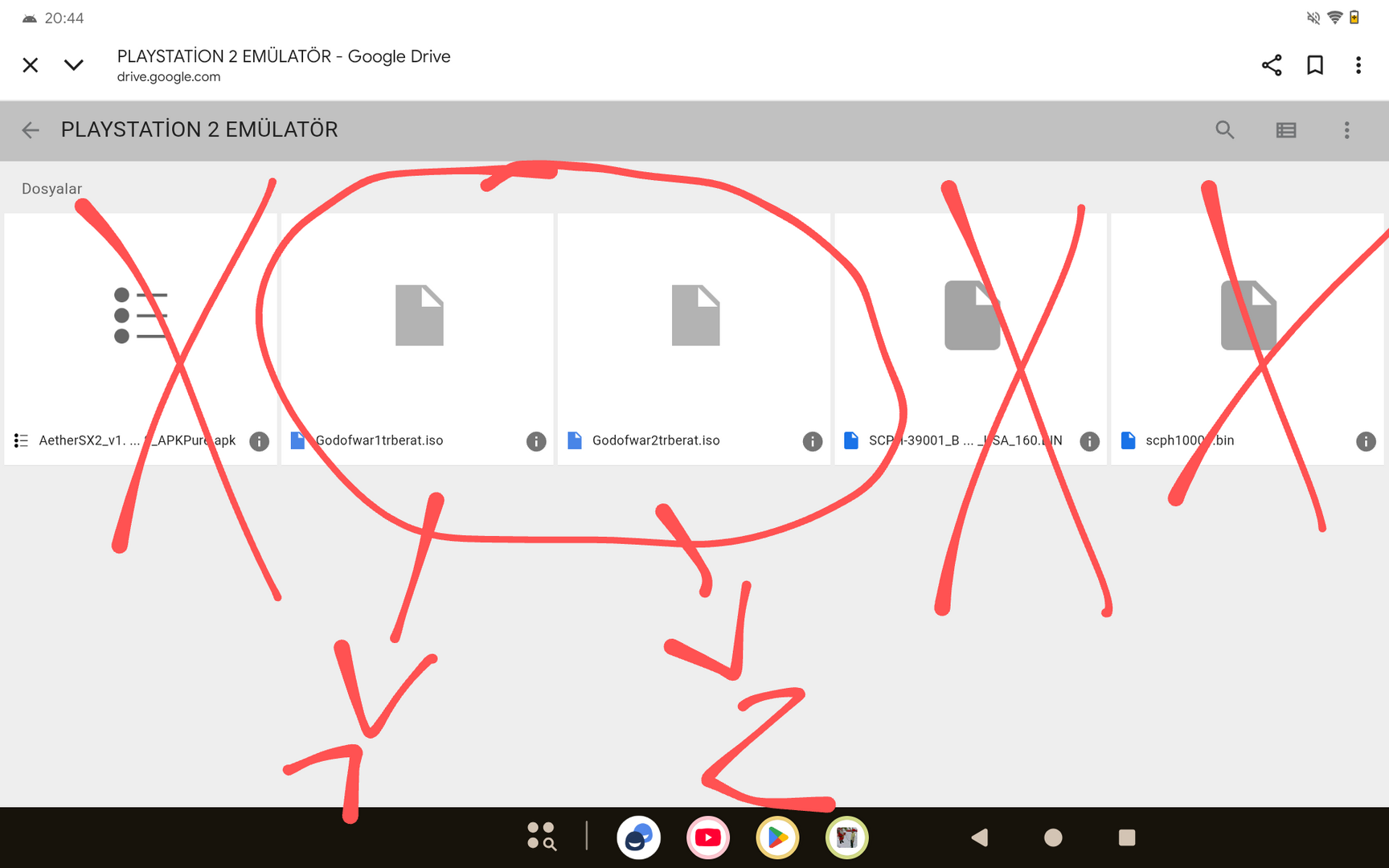Search inside the Drive folder

[x=1225, y=130]
